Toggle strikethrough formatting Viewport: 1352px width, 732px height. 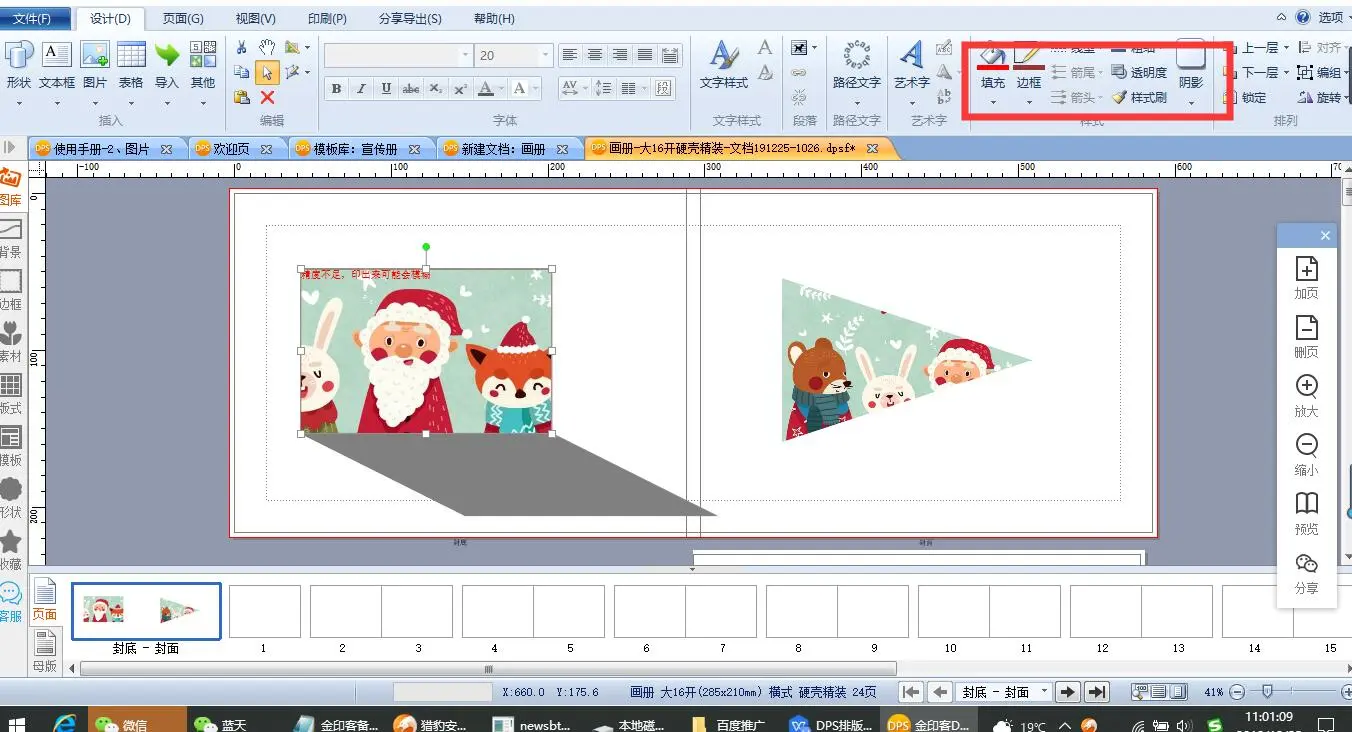tap(411, 89)
